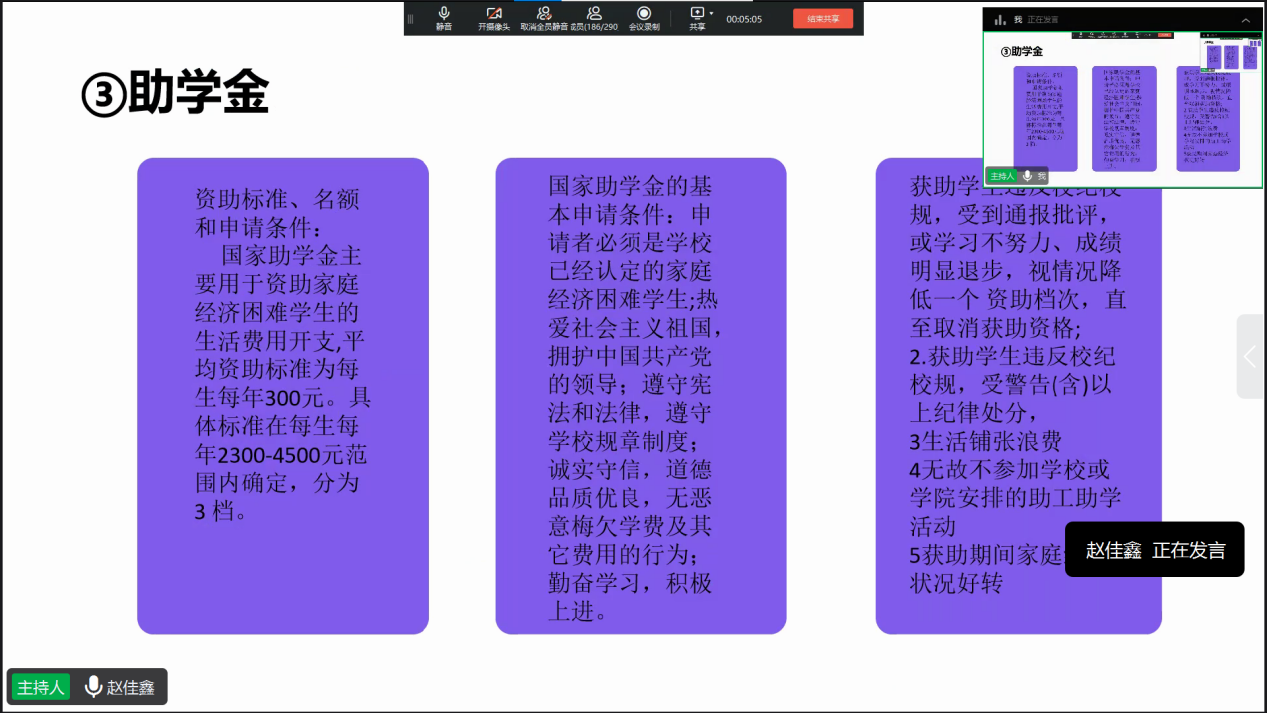The height and width of the screenshot is (713, 1267).
Task: Click microphone icon beside 赵佳鑫 name
Action: coord(93,687)
